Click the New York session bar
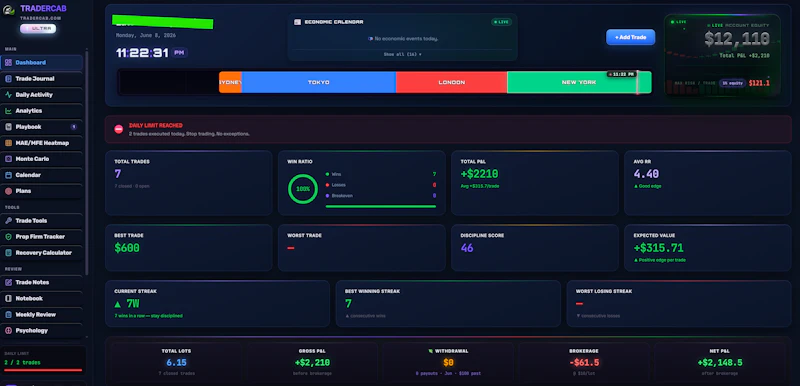 579,82
